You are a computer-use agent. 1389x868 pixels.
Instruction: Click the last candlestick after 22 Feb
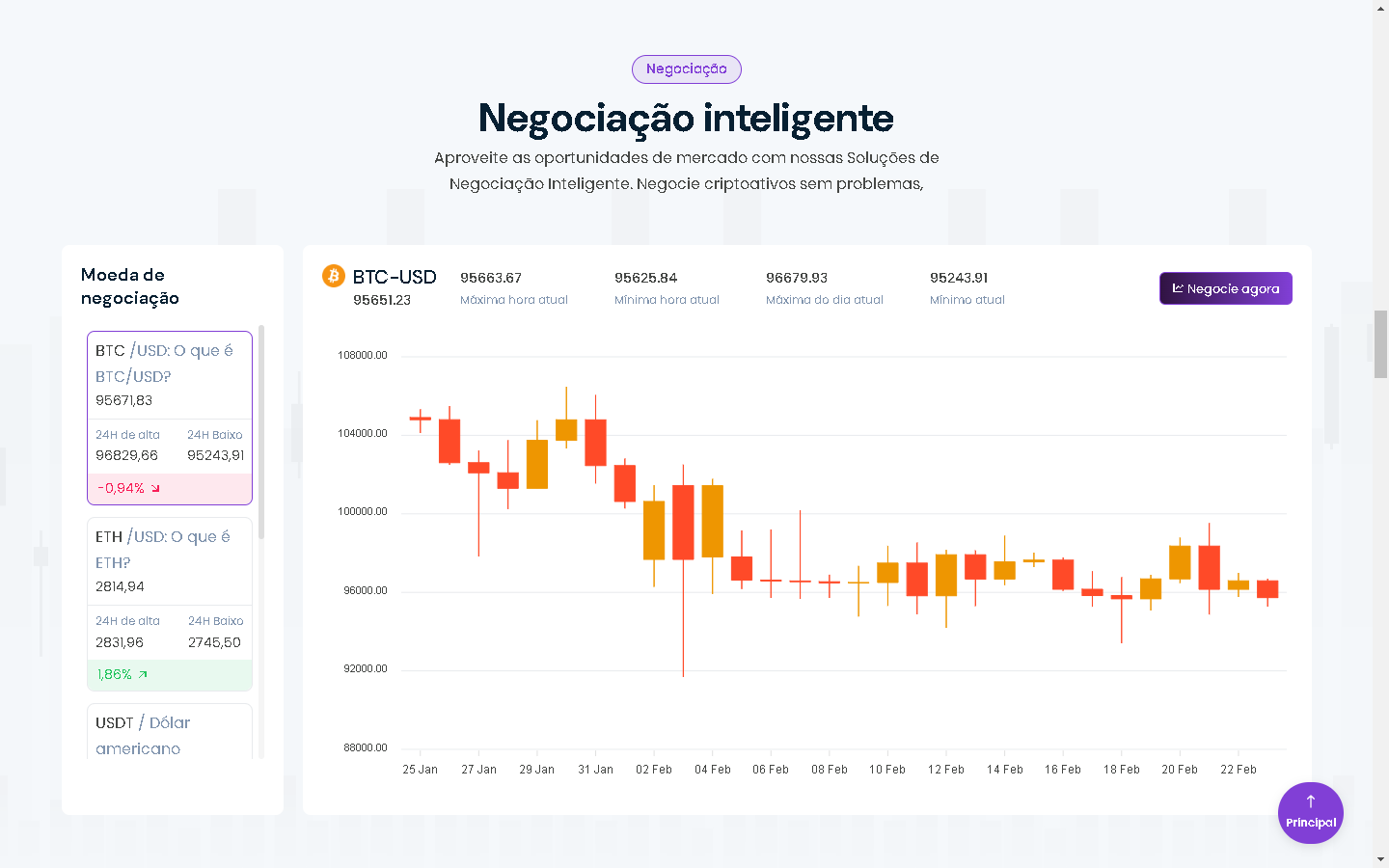pyautogui.click(x=1267, y=588)
